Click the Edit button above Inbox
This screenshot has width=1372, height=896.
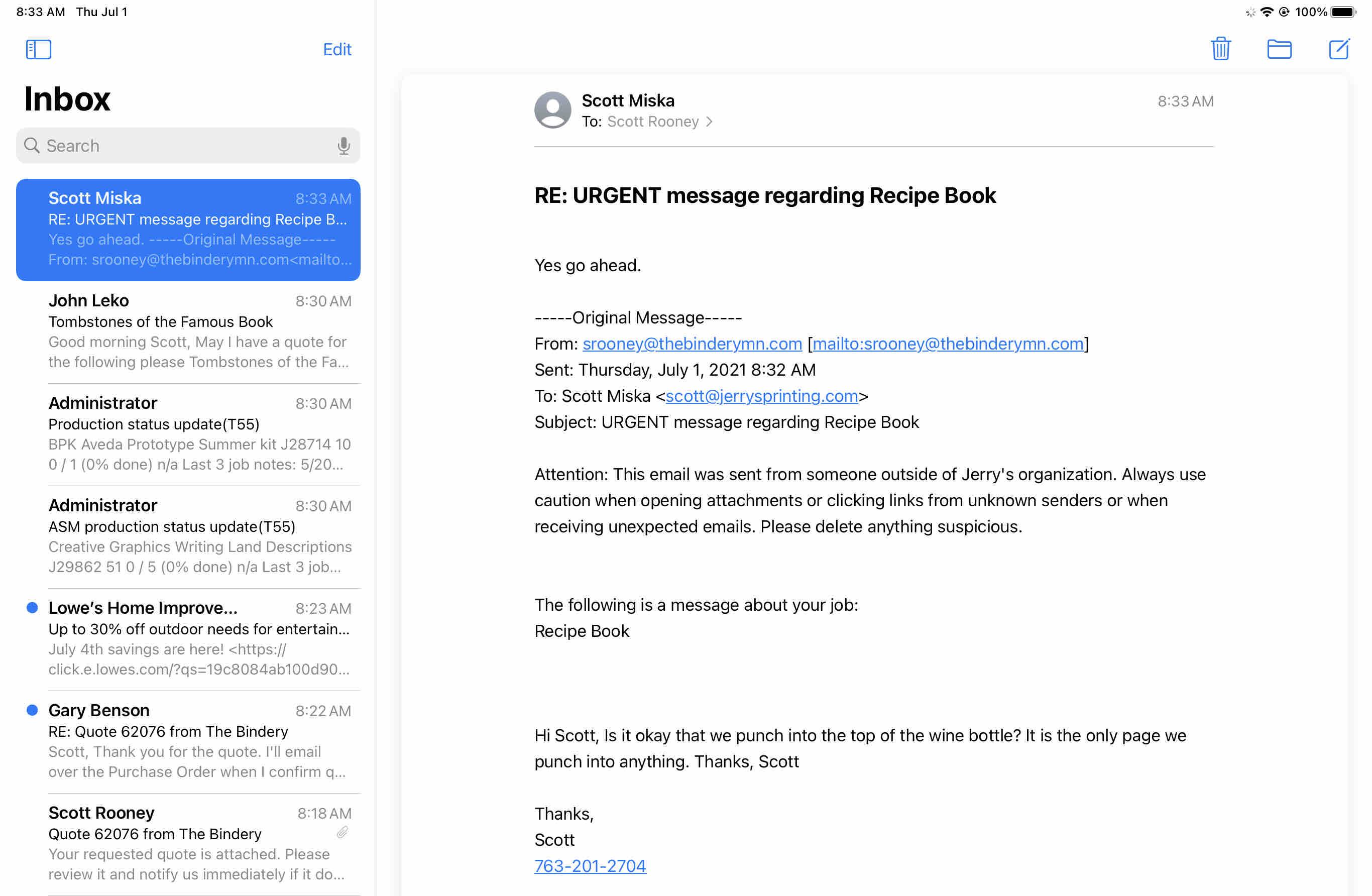pyautogui.click(x=336, y=50)
